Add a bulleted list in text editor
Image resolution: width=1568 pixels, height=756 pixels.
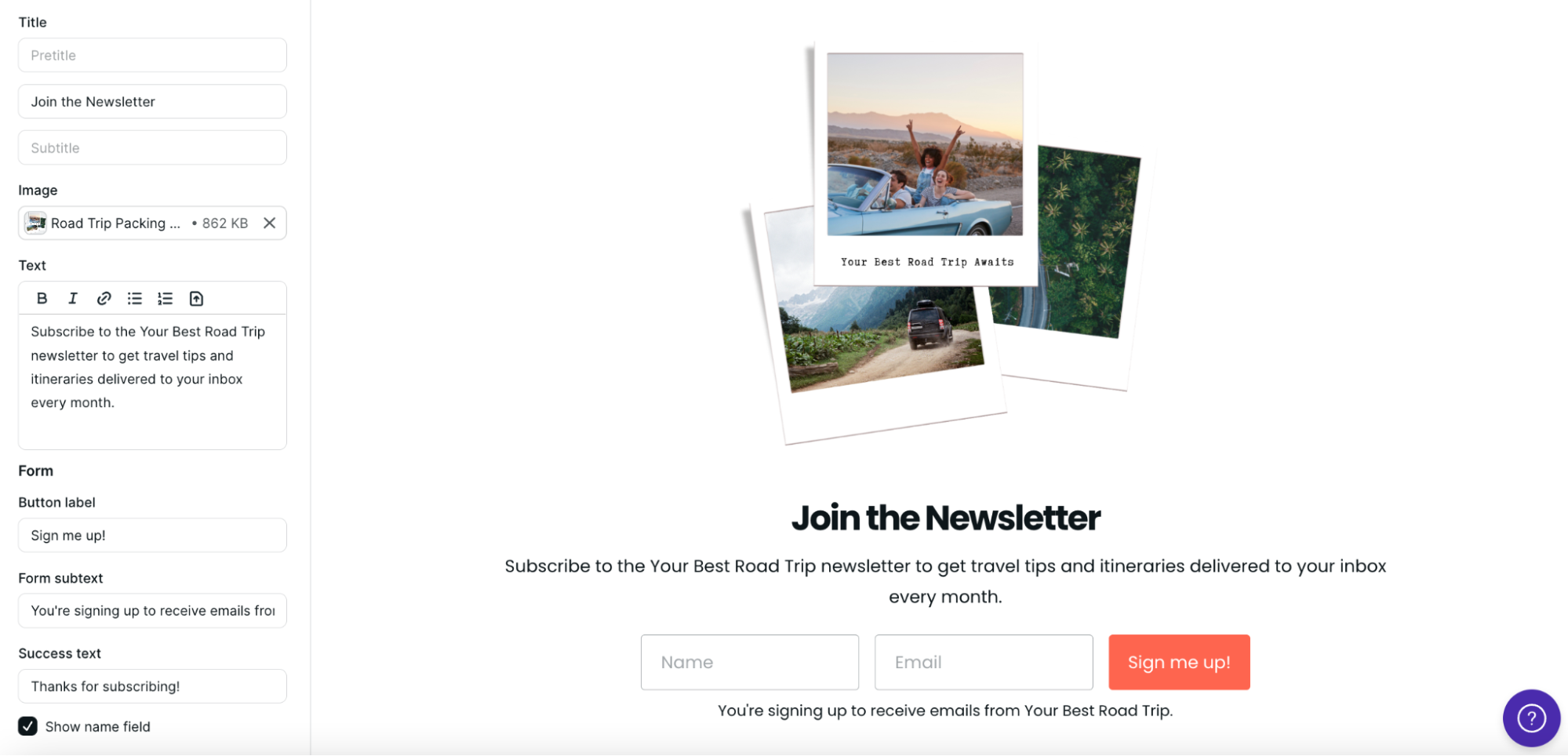click(x=135, y=299)
